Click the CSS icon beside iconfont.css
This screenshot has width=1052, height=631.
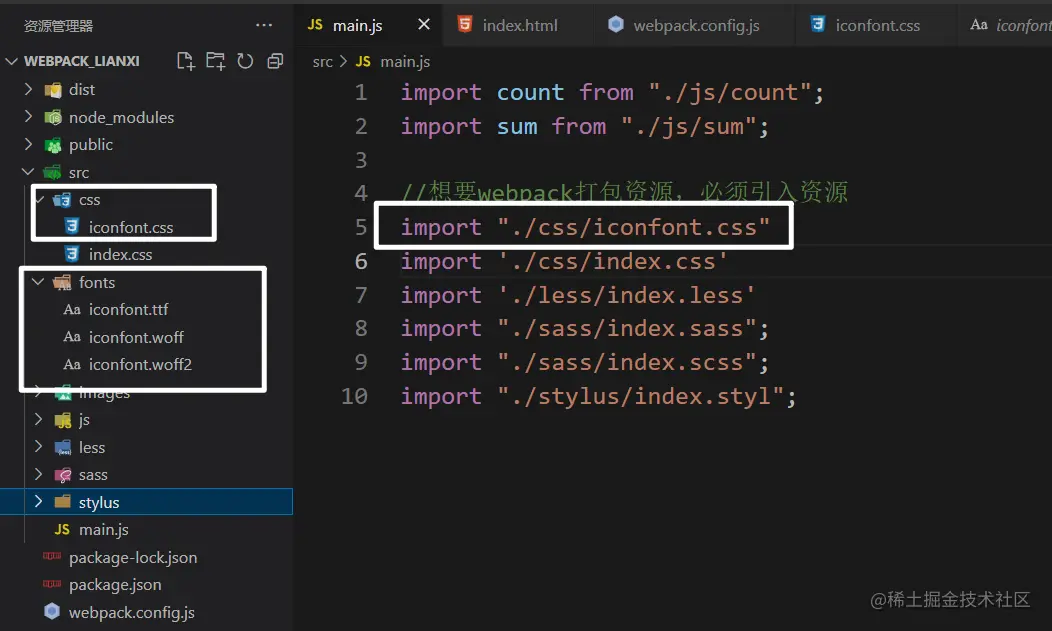click(72, 227)
